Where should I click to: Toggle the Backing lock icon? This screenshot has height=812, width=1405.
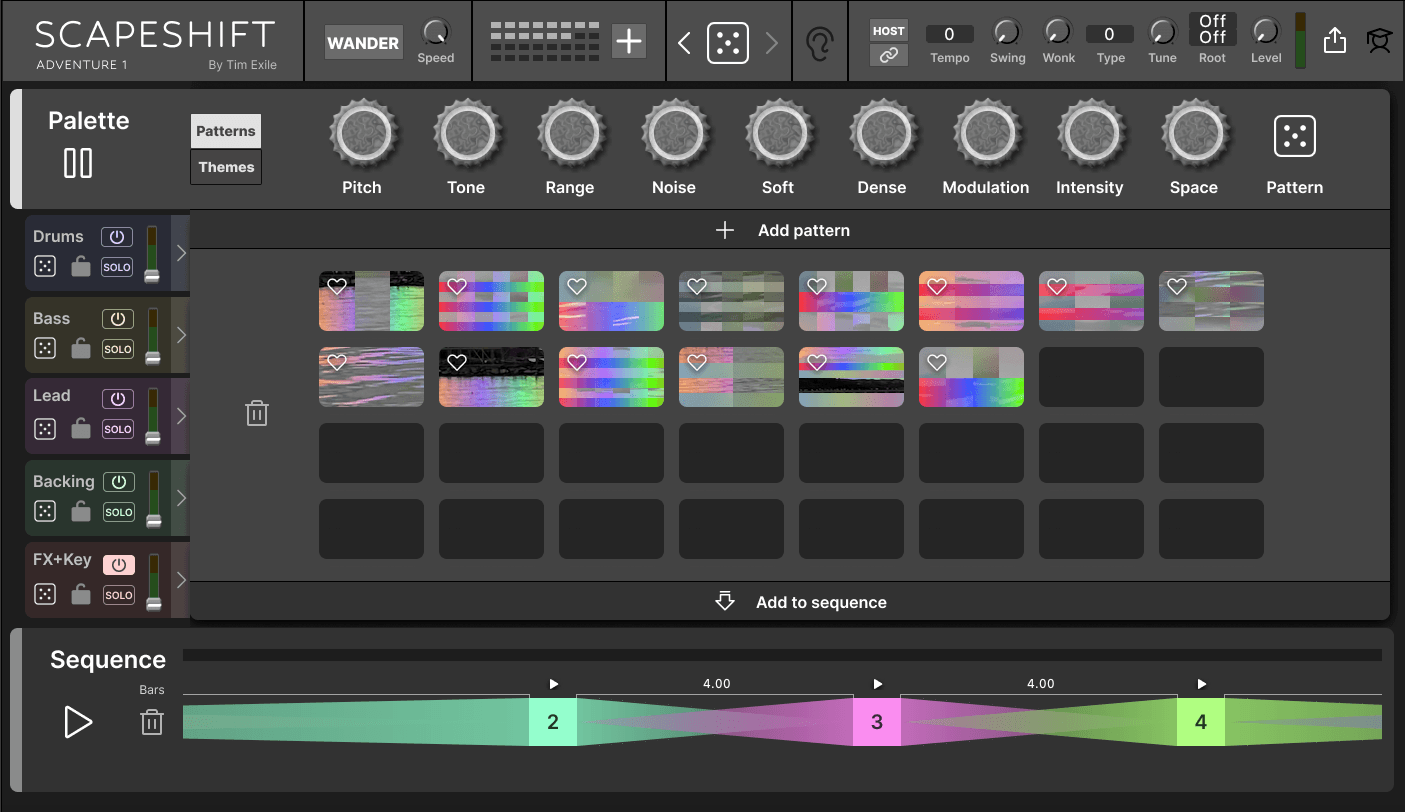81,511
